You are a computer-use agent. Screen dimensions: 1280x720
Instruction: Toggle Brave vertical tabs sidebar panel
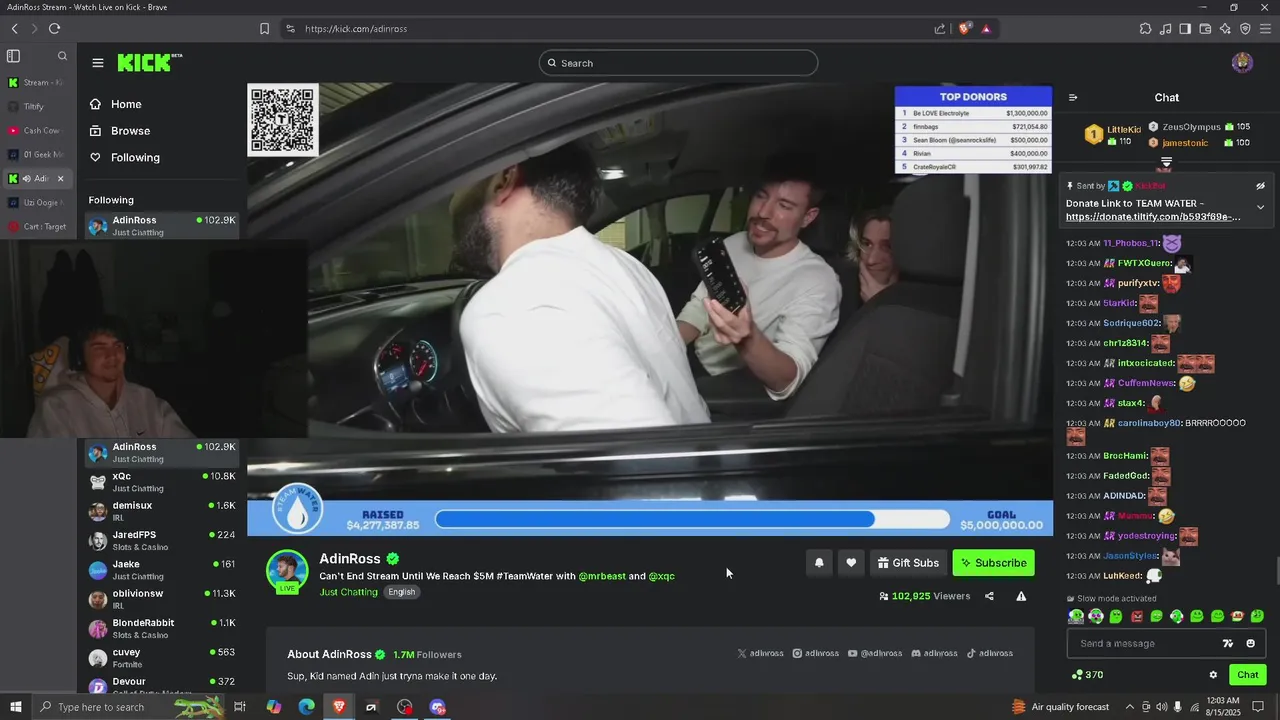coord(13,56)
